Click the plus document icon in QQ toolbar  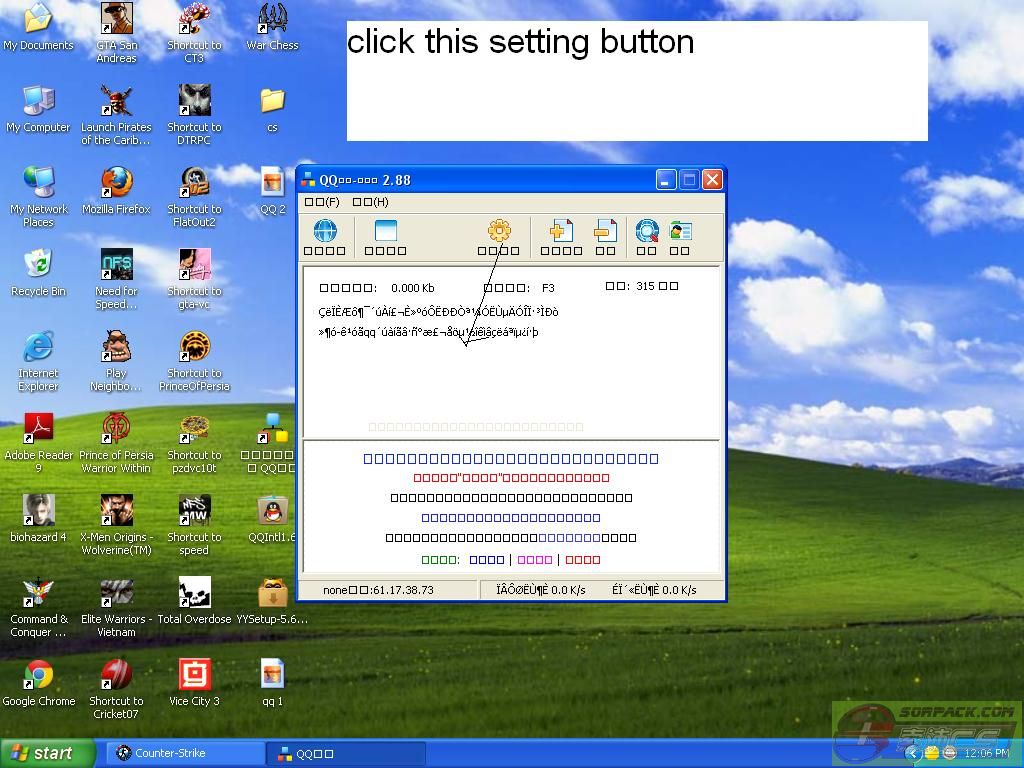[561, 231]
